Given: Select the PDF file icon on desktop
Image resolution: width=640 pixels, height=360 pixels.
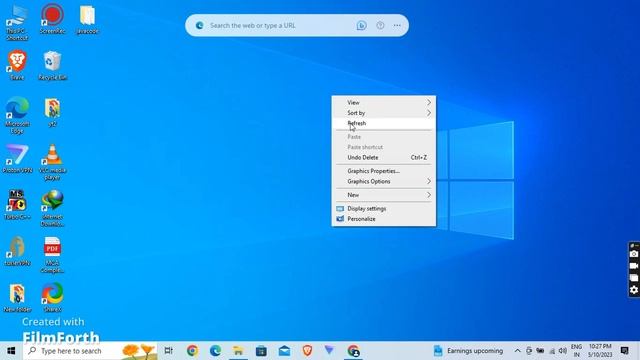Looking at the screenshot, I should pos(52,255).
